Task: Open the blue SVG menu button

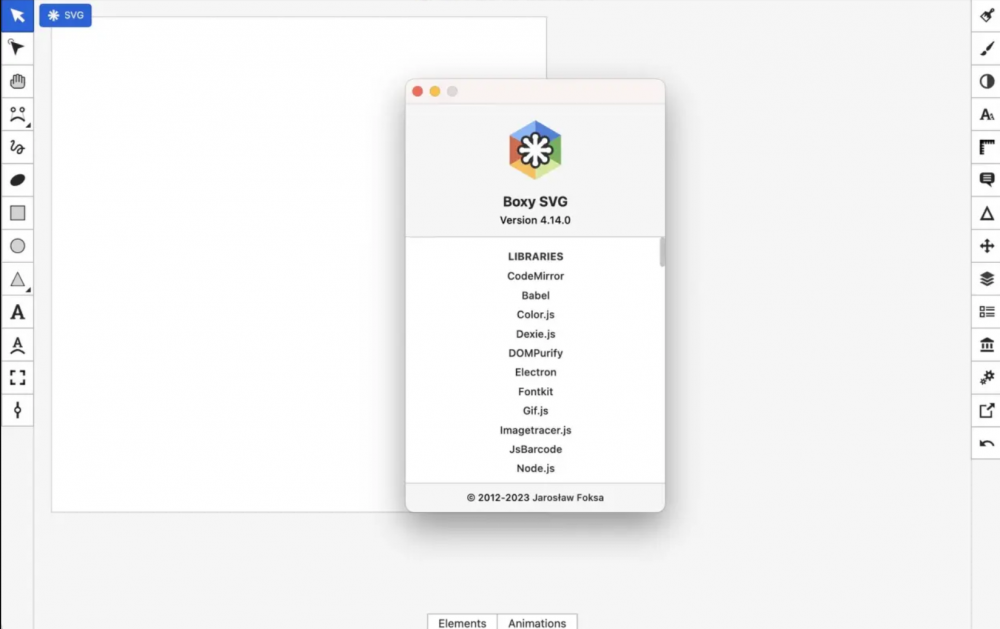Action: coord(65,15)
